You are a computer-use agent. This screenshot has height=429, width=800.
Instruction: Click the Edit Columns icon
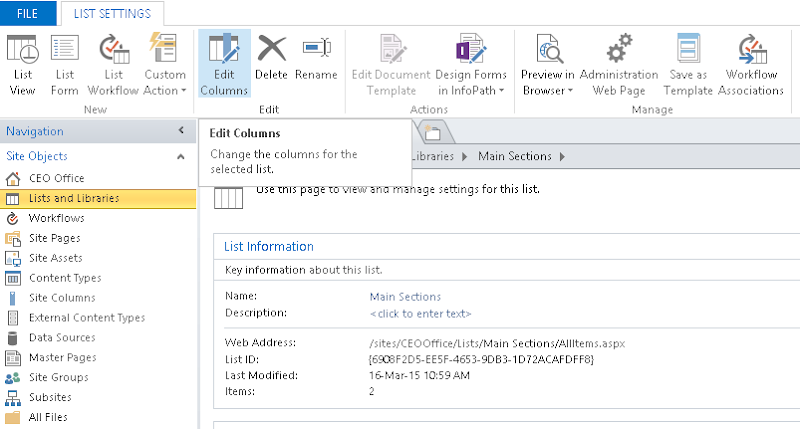(x=223, y=49)
